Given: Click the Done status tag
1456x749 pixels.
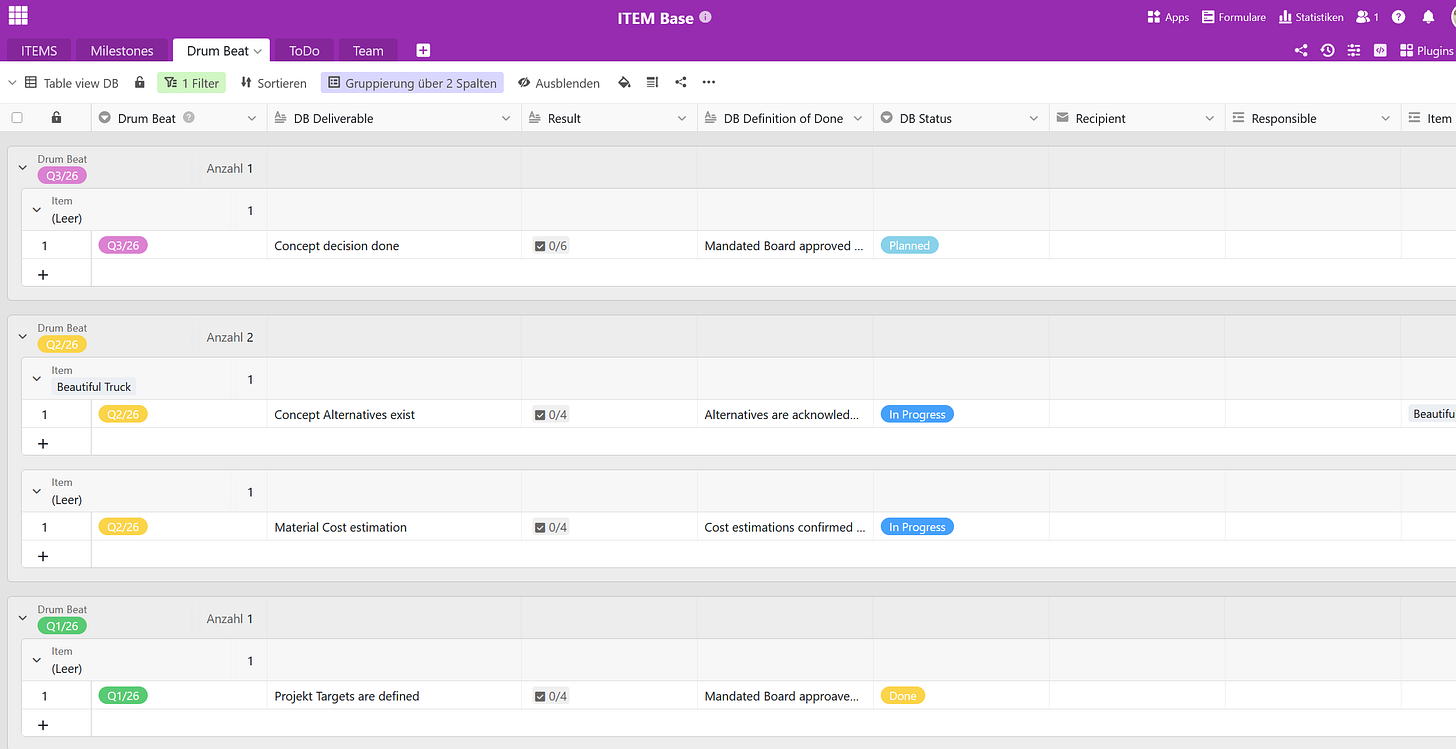Looking at the screenshot, I should [903, 696].
